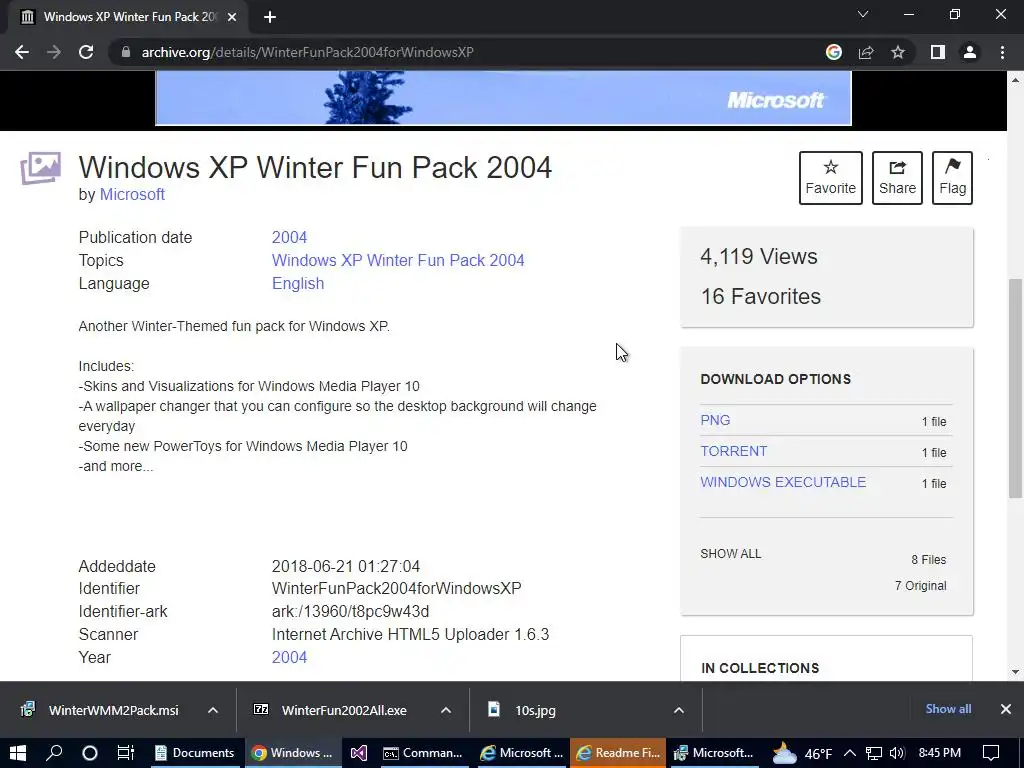Click the scrollbar down arrow
Screen dimensions: 1024x768
pyautogui.click(x=1015, y=671)
